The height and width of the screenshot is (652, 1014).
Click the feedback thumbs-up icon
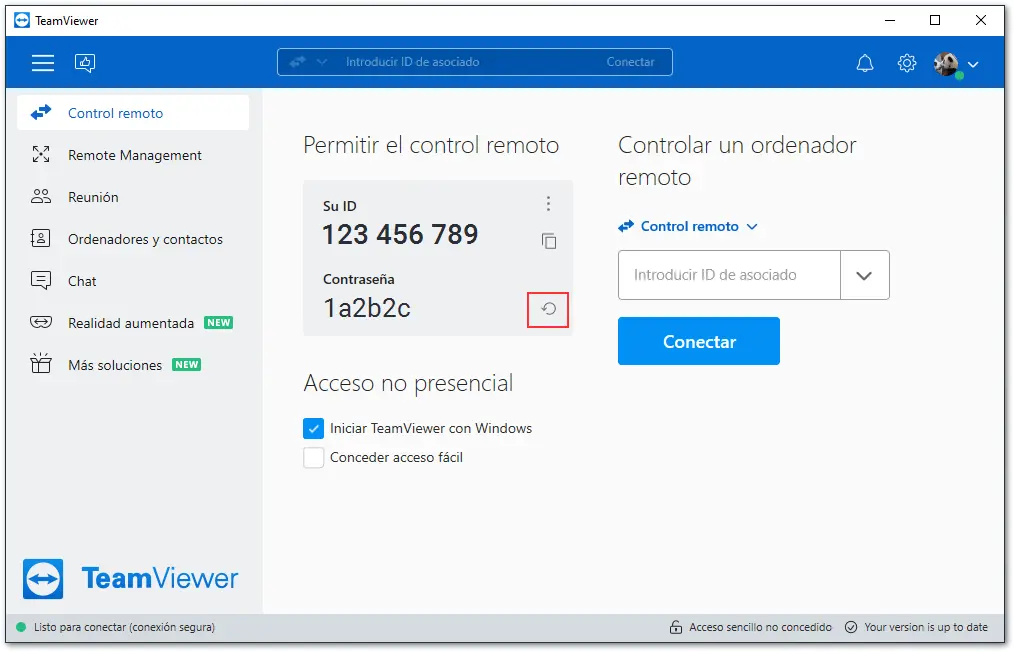pyautogui.click(x=85, y=63)
